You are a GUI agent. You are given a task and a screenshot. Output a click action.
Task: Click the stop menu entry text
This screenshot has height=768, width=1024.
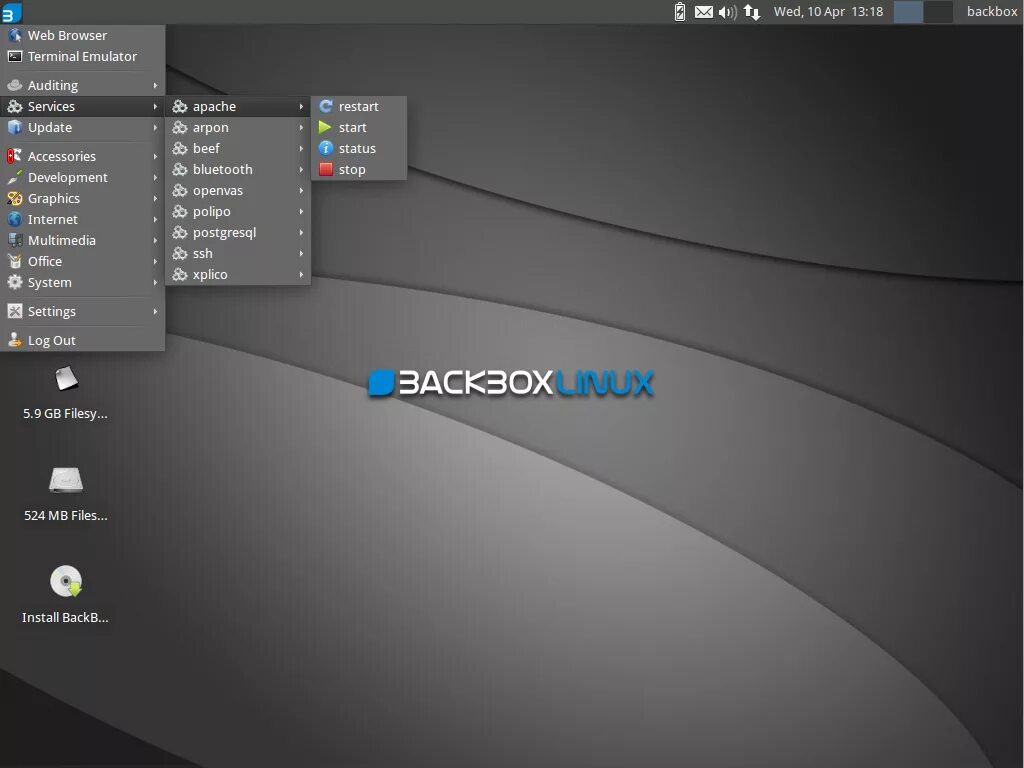352,170
